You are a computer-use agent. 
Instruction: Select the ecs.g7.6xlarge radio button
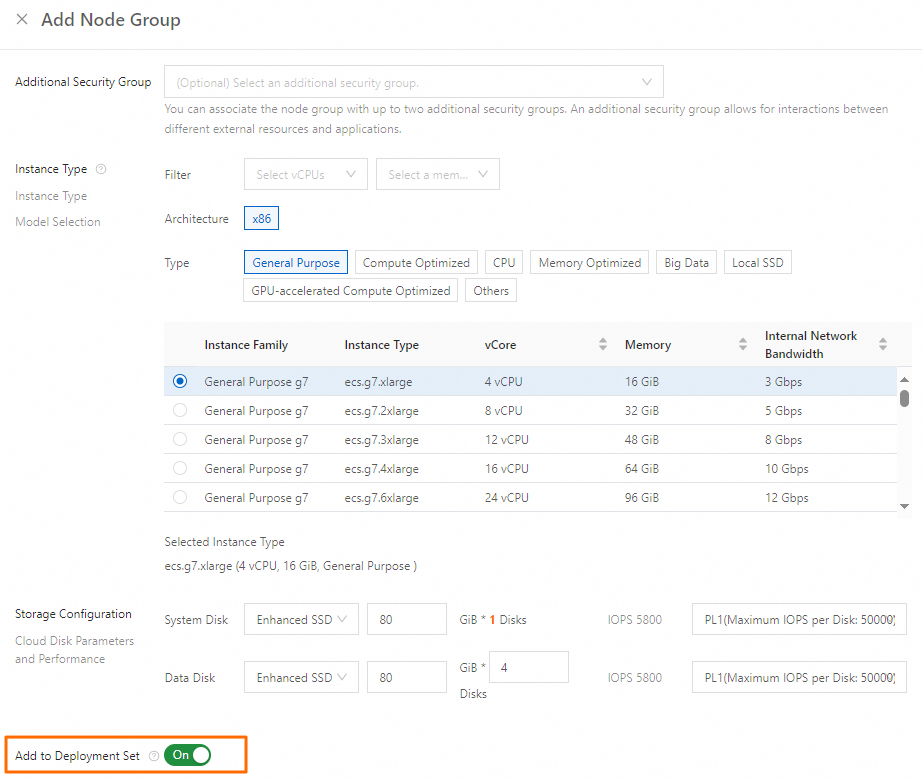[x=180, y=497]
